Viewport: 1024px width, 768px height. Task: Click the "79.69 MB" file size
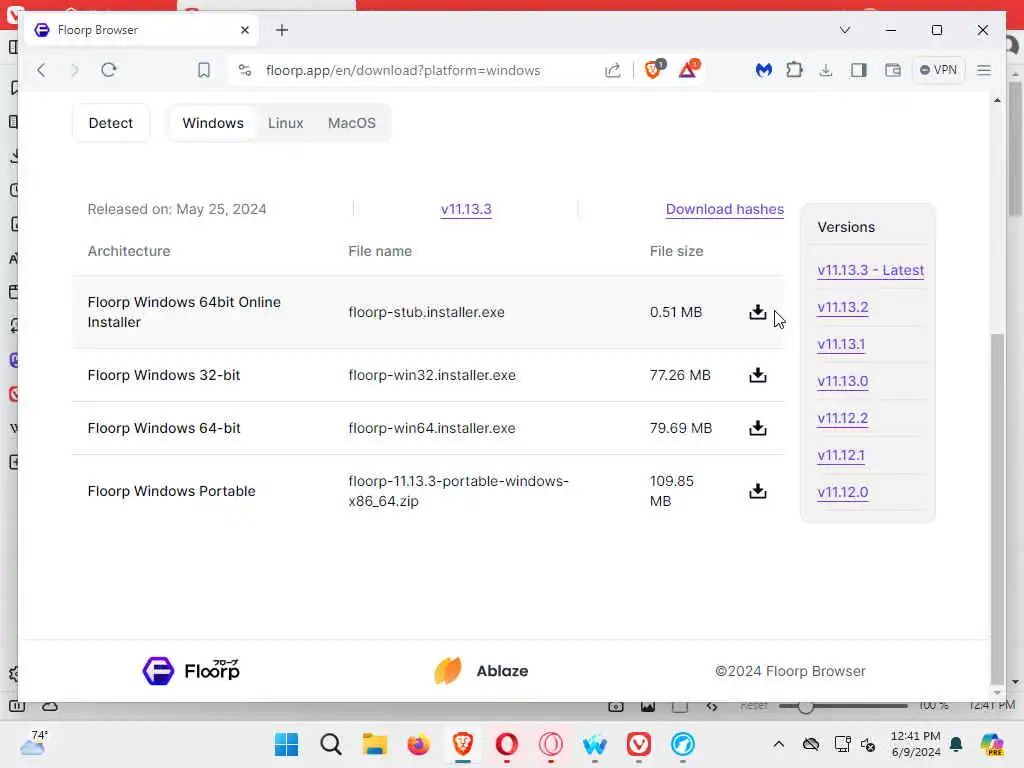[680, 428]
